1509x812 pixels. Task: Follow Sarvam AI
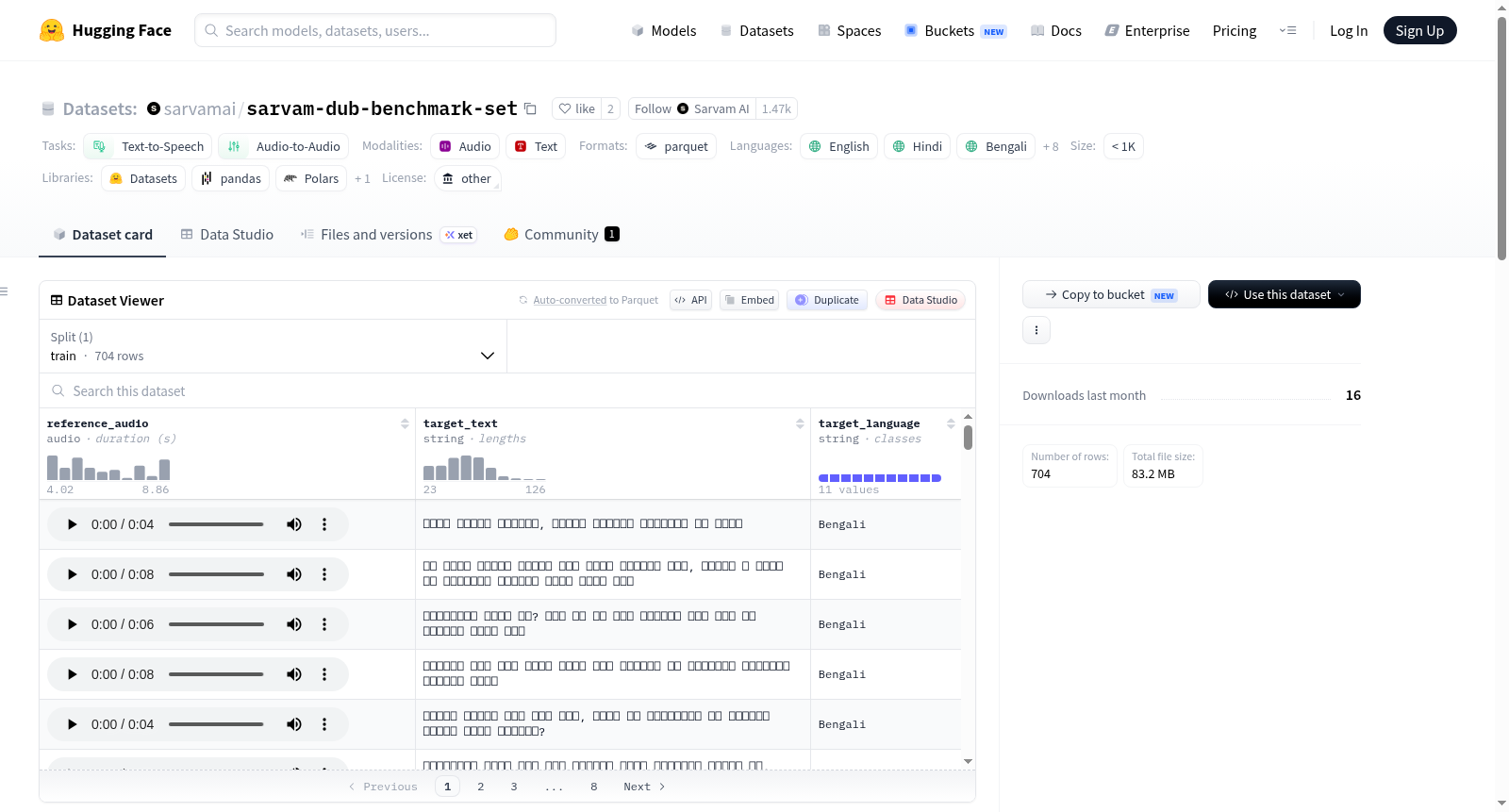tap(692, 108)
